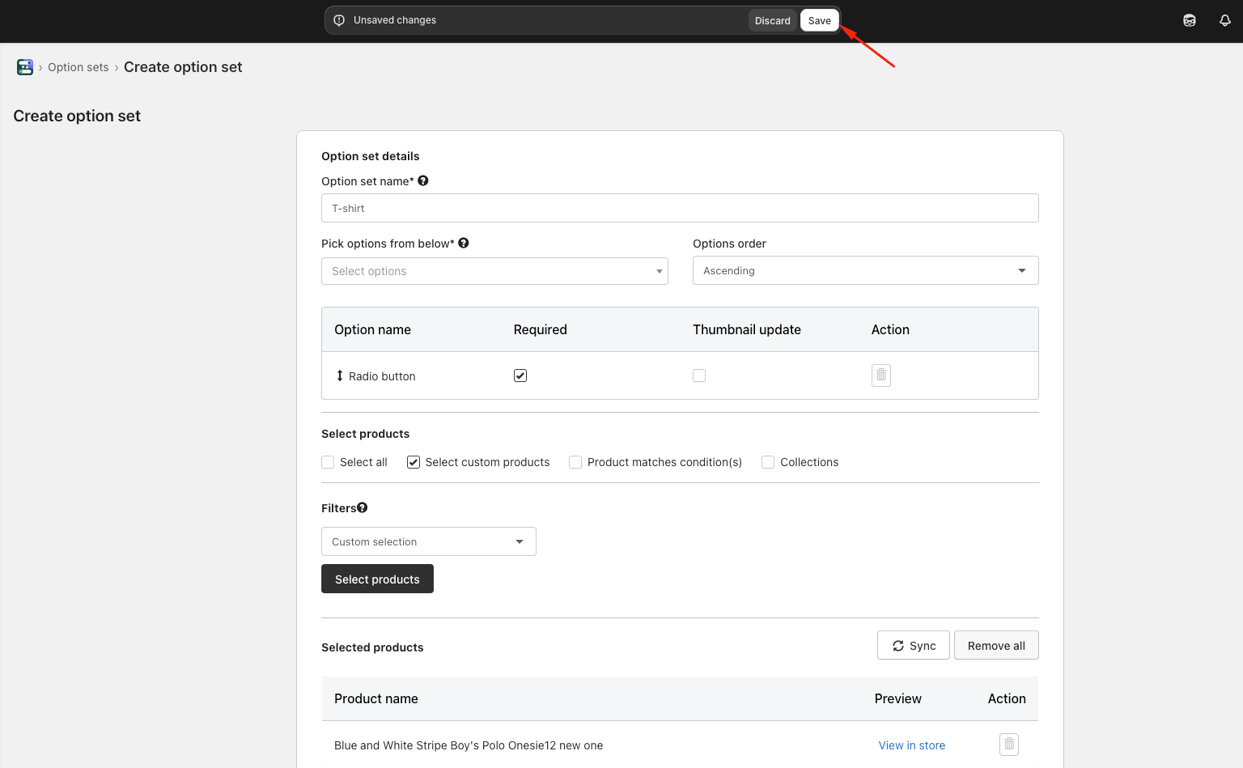Image resolution: width=1243 pixels, height=768 pixels.
Task: Click the store avatar icon in top bar
Action: pos(1189,20)
